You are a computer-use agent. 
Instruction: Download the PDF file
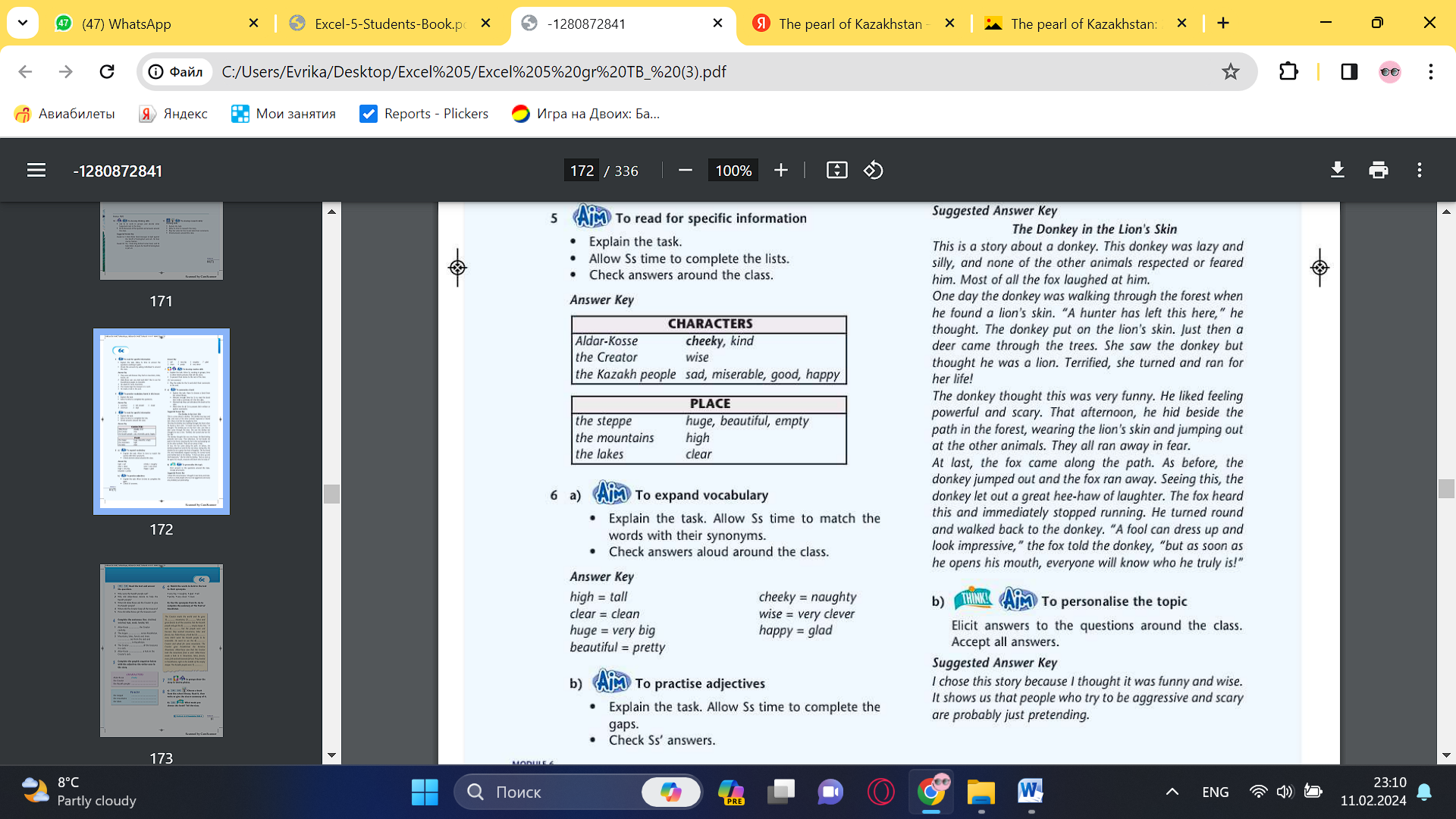point(1338,171)
